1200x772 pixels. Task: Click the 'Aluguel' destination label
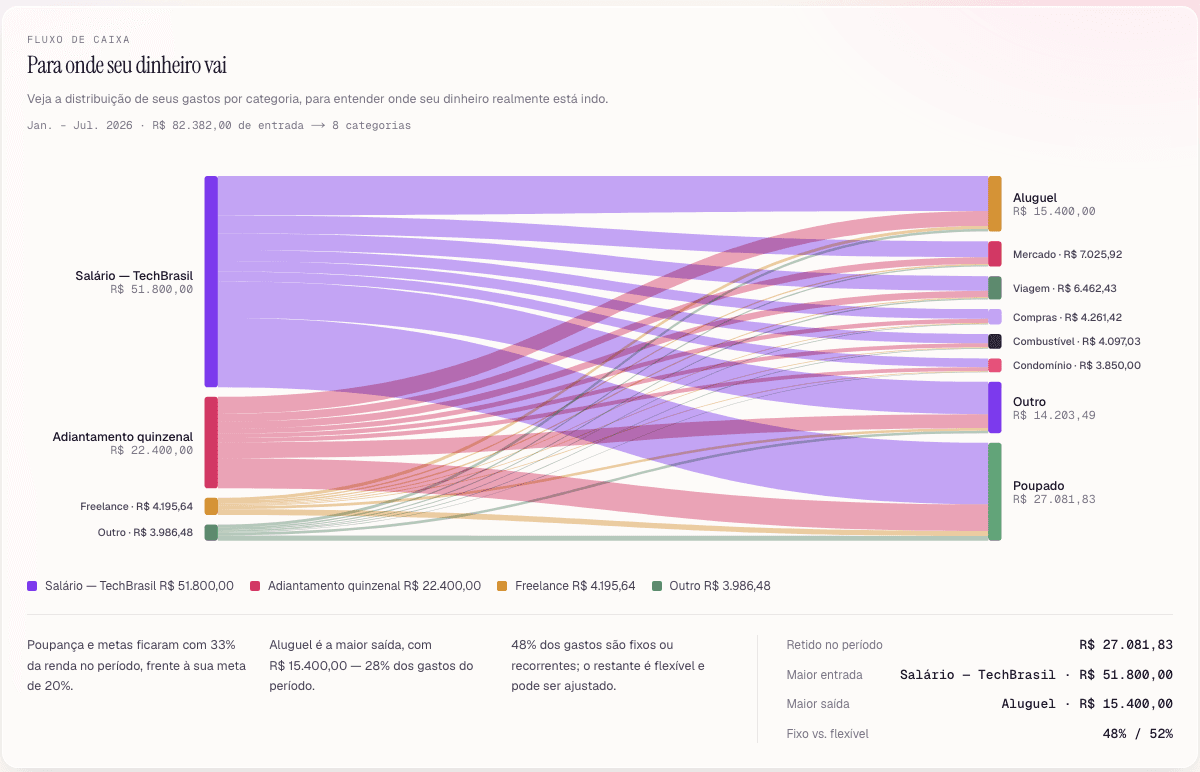[x=1034, y=198]
